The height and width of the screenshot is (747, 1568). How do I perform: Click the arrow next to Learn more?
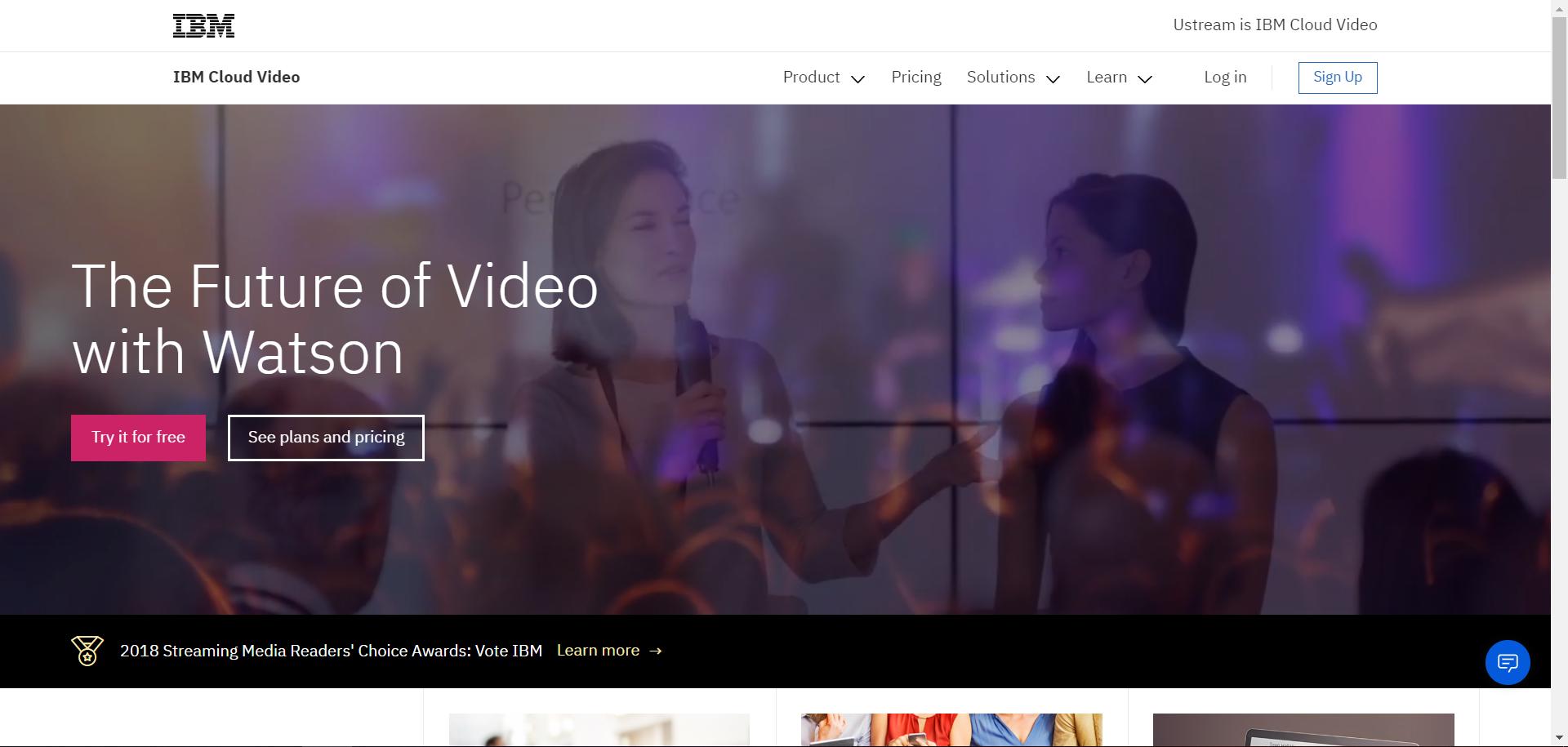(x=656, y=651)
